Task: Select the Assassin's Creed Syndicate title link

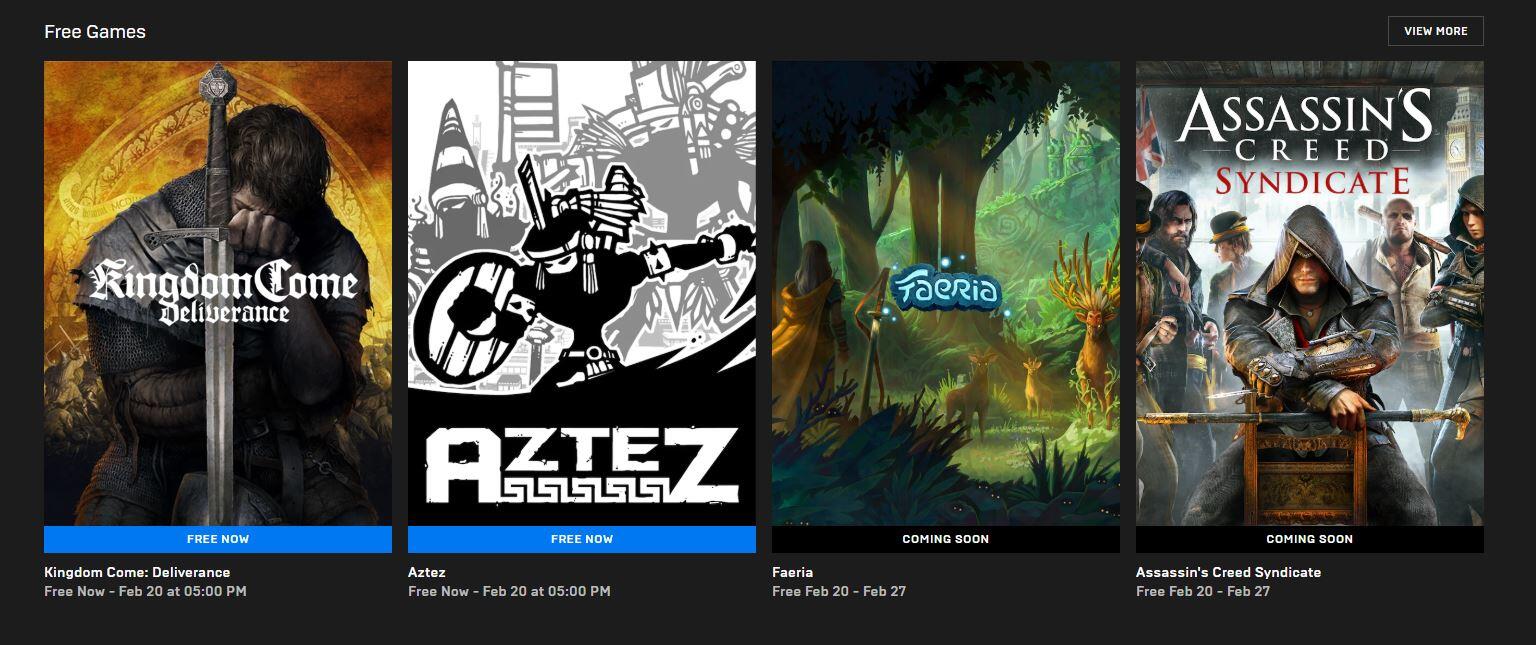Action: point(1228,572)
